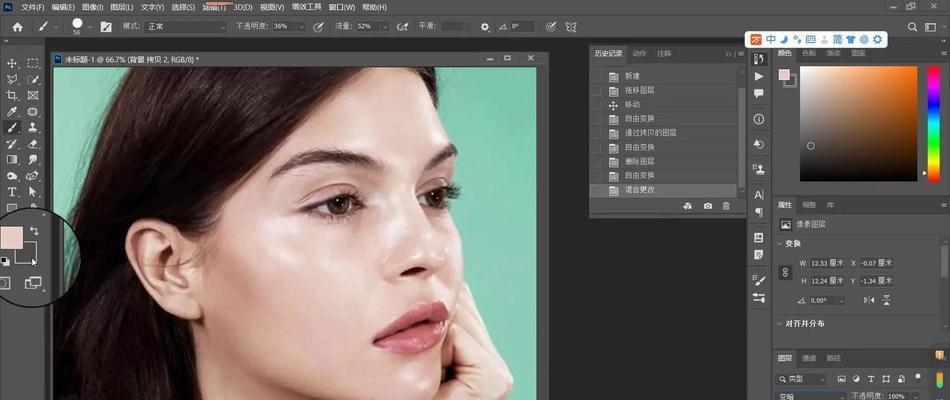The width and height of the screenshot is (950, 400).
Task: Open the Comments speech-bubble icon in dock
Action: tap(759, 93)
